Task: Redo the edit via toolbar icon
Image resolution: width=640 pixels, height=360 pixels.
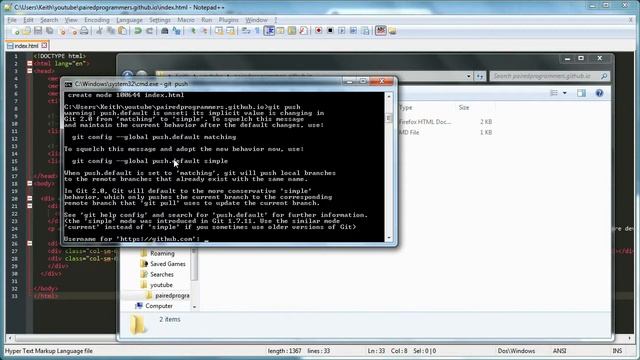Action: [149, 31]
